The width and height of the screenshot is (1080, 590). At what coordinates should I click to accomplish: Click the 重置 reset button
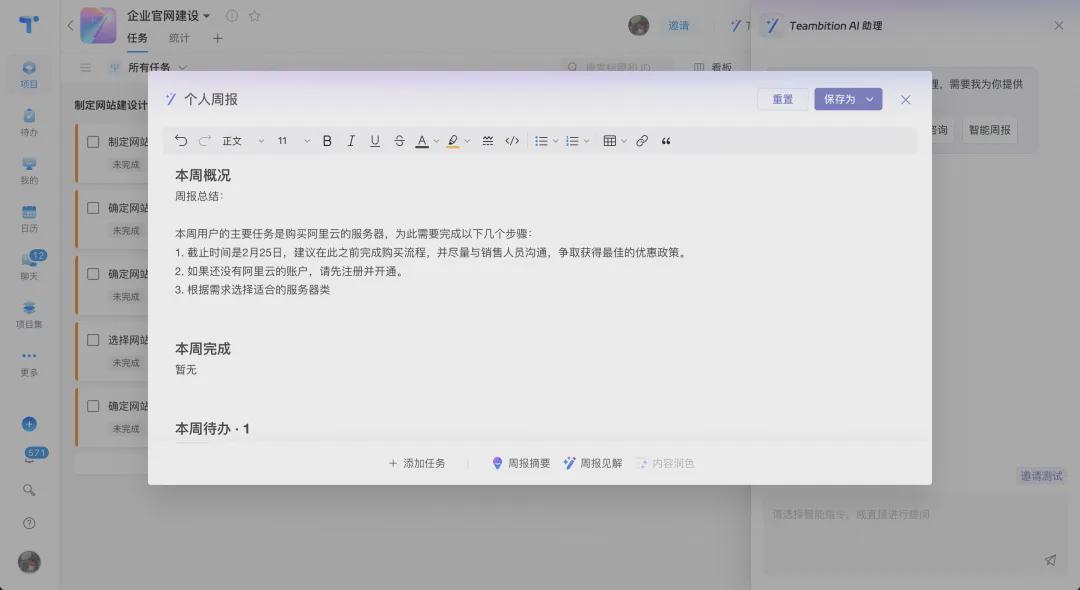click(x=783, y=99)
